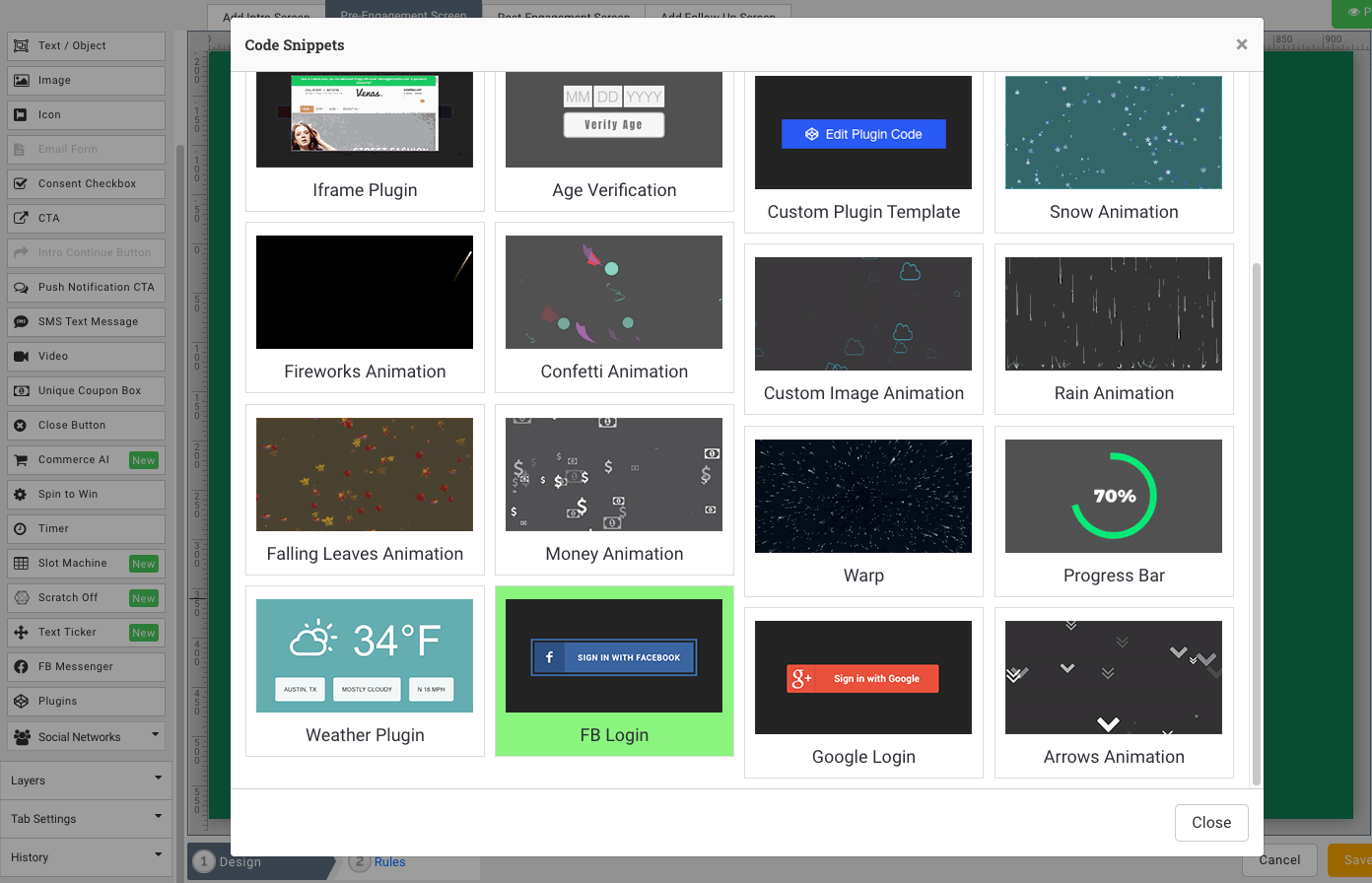This screenshot has height=883, width=1372.
Task: Click the Timer clock icon
Action: 20,528
